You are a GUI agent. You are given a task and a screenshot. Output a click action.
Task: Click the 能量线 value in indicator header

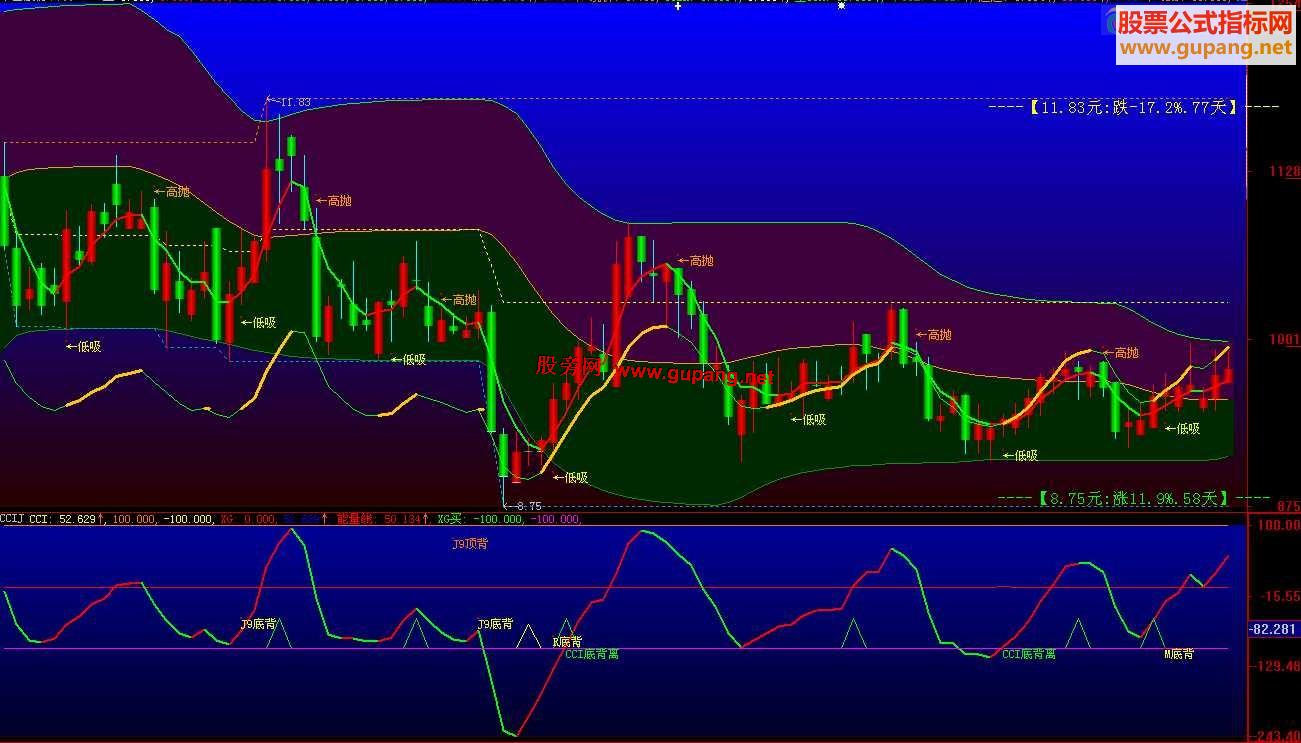[x=380, y=519]
